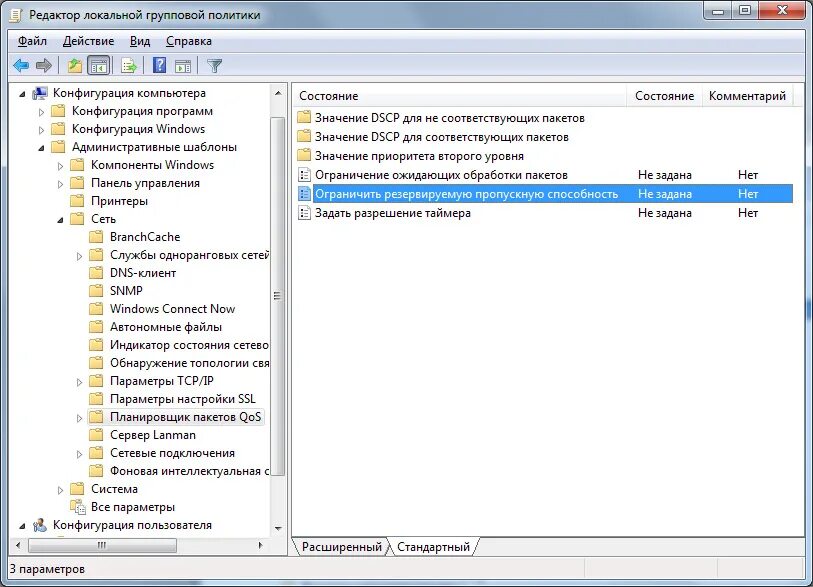Click the BranchCache folder icon

(x=96, y=237)
